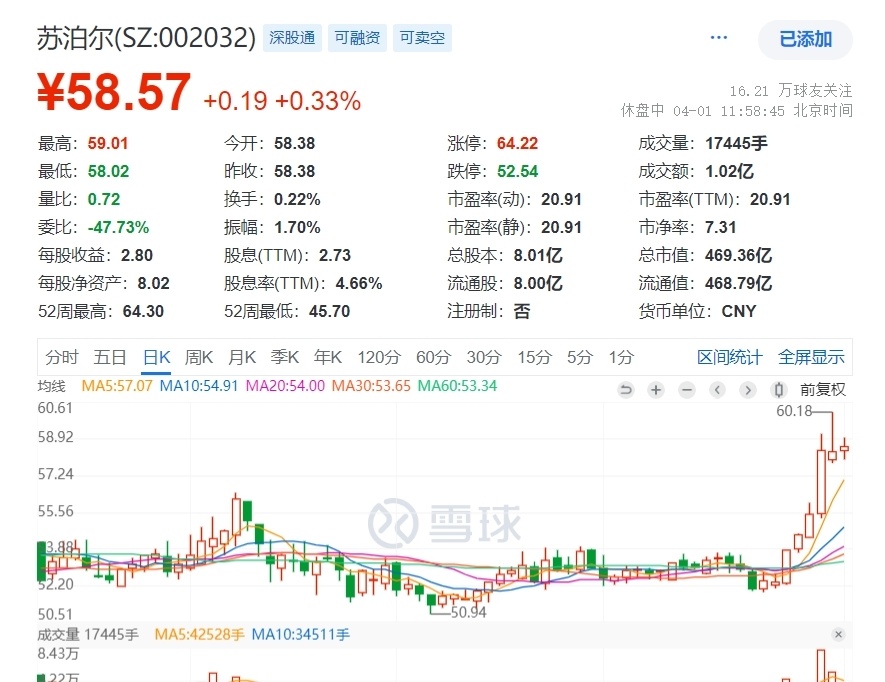Click the volume MA5:42528手 label
885x682 pixels.
[199, 635]
